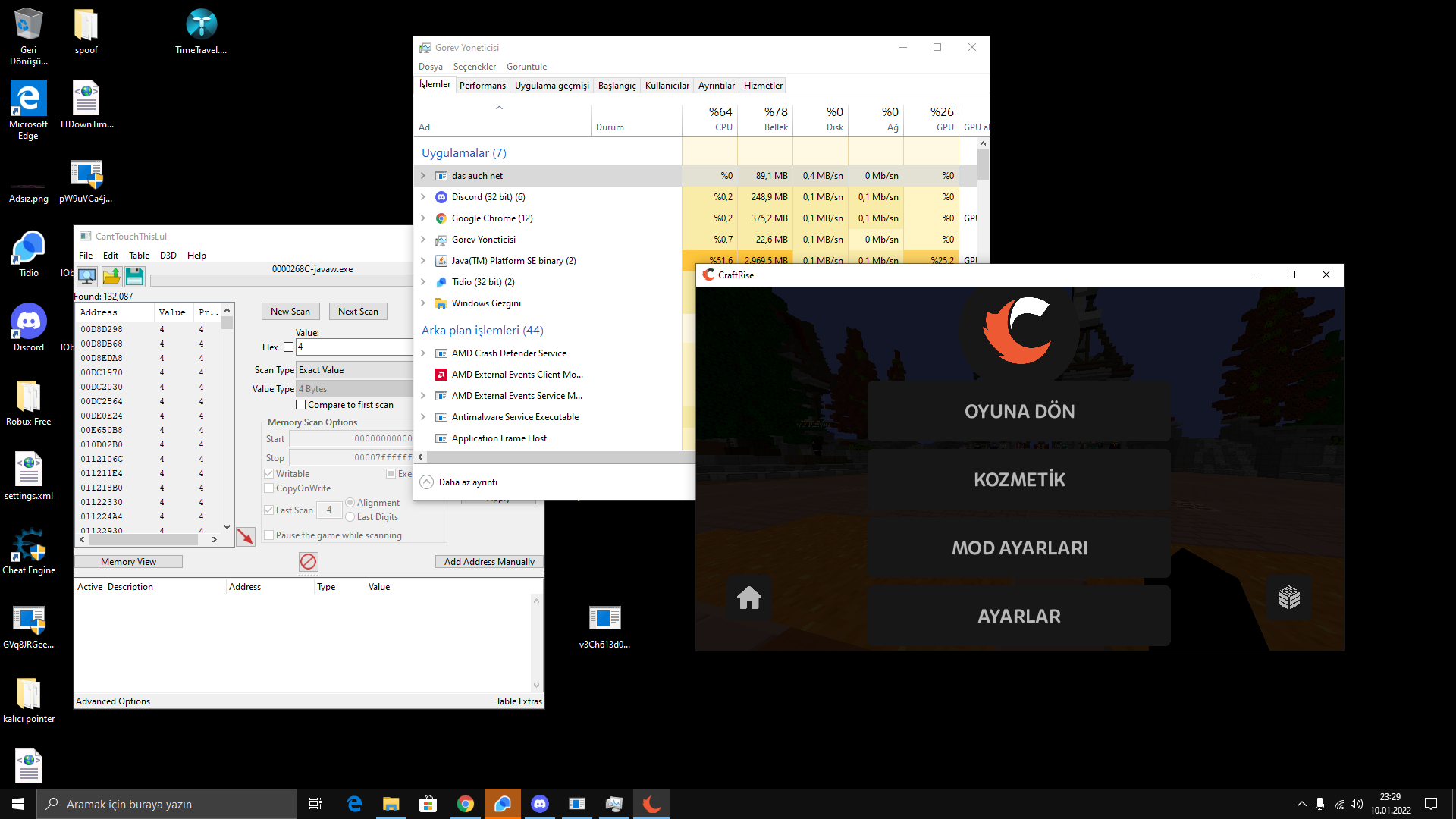This screenshot has width=1456, height=819.
Task: Select Microsoft Edge desktop icon
Action: pyautogui.click(x=29, y=111)
